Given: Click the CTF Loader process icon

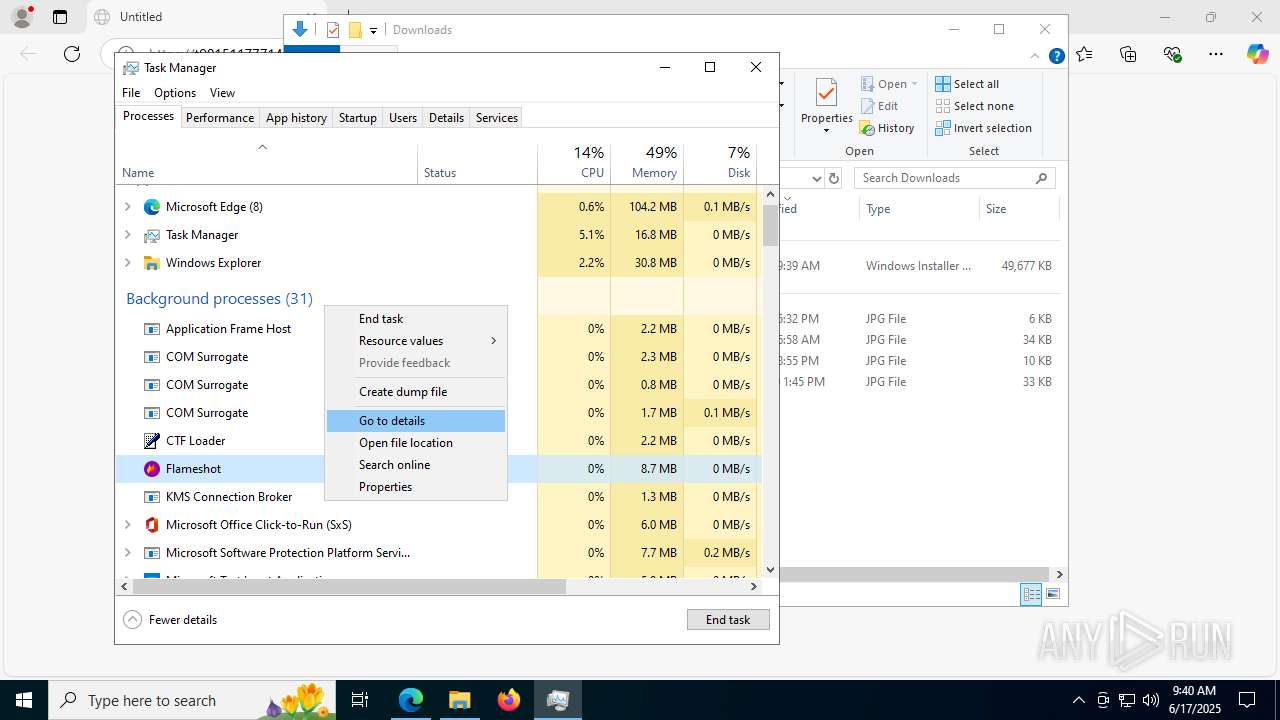Looking at the screenshot, I should click(x=152, y=441).
